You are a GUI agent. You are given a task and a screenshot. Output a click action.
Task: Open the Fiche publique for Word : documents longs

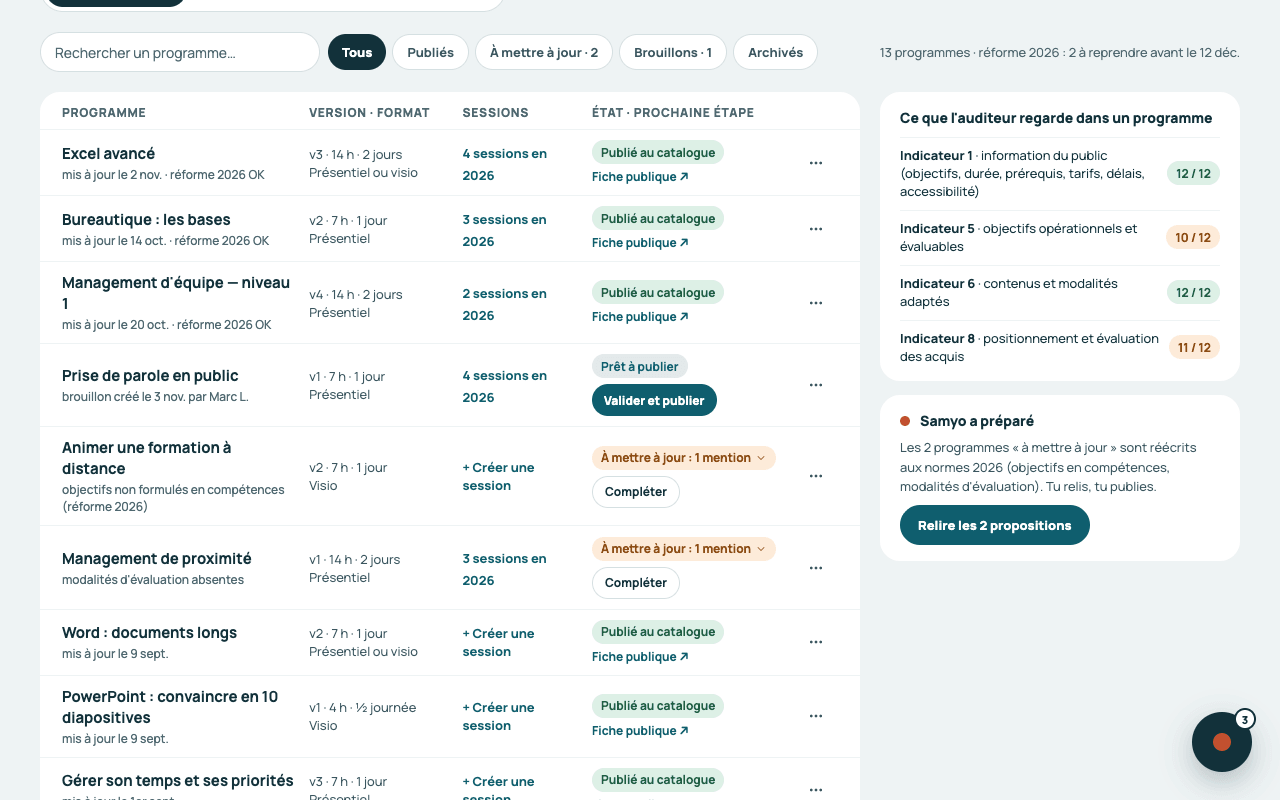pos(640,657)
